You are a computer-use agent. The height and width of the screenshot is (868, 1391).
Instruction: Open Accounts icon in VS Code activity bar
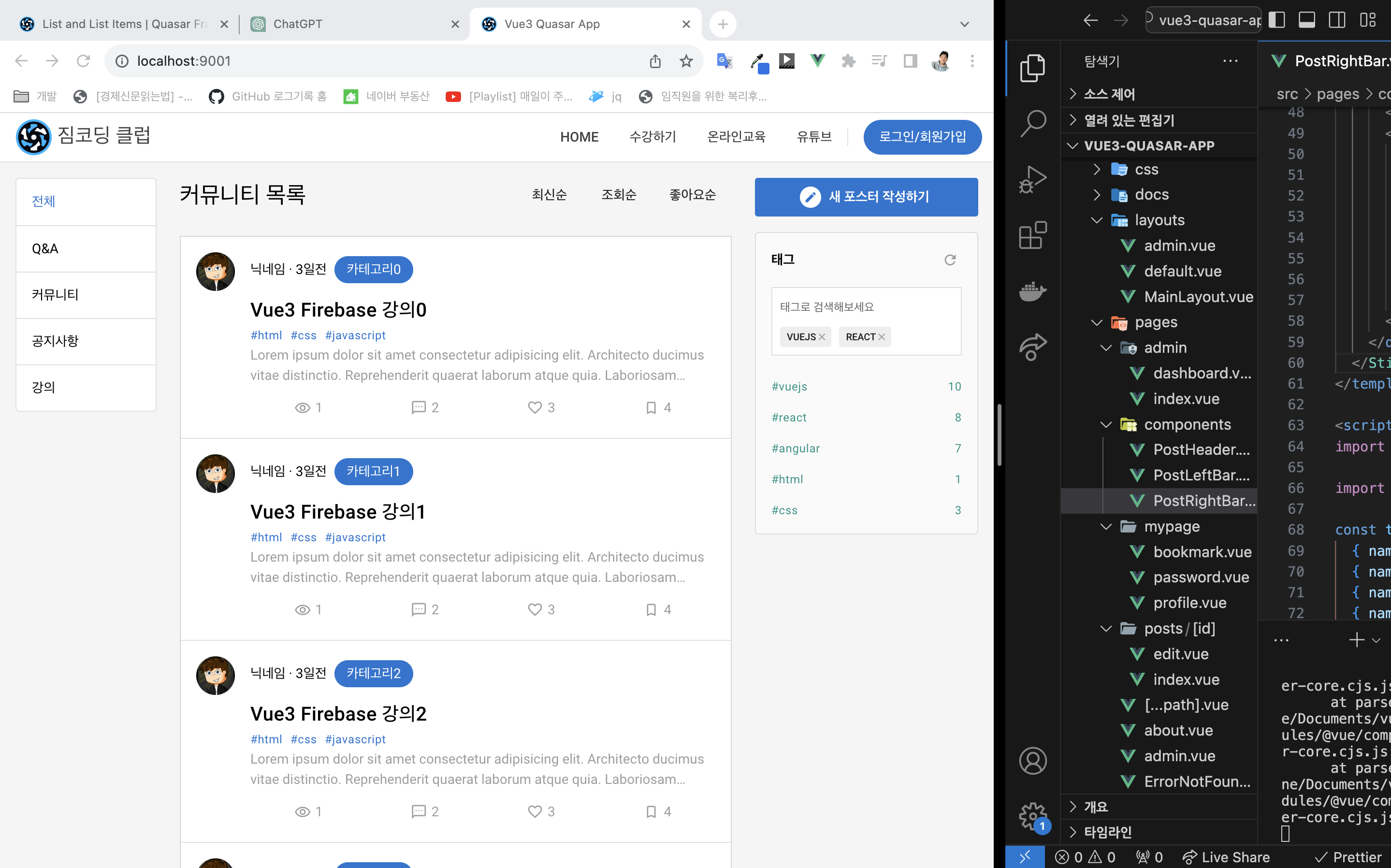(x=1032, y=761)
